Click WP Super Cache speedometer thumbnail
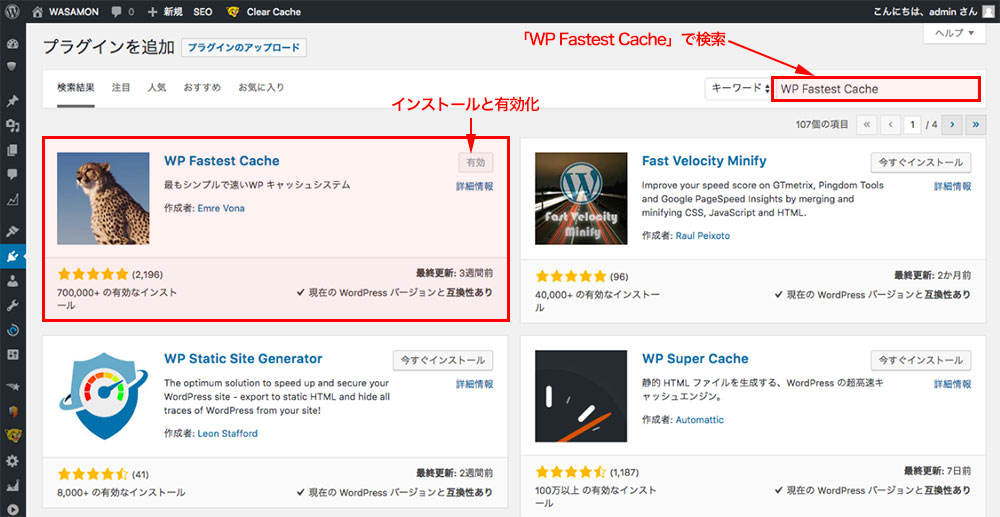The width and height of the screenshot is (1000, 517). [581, 396]
